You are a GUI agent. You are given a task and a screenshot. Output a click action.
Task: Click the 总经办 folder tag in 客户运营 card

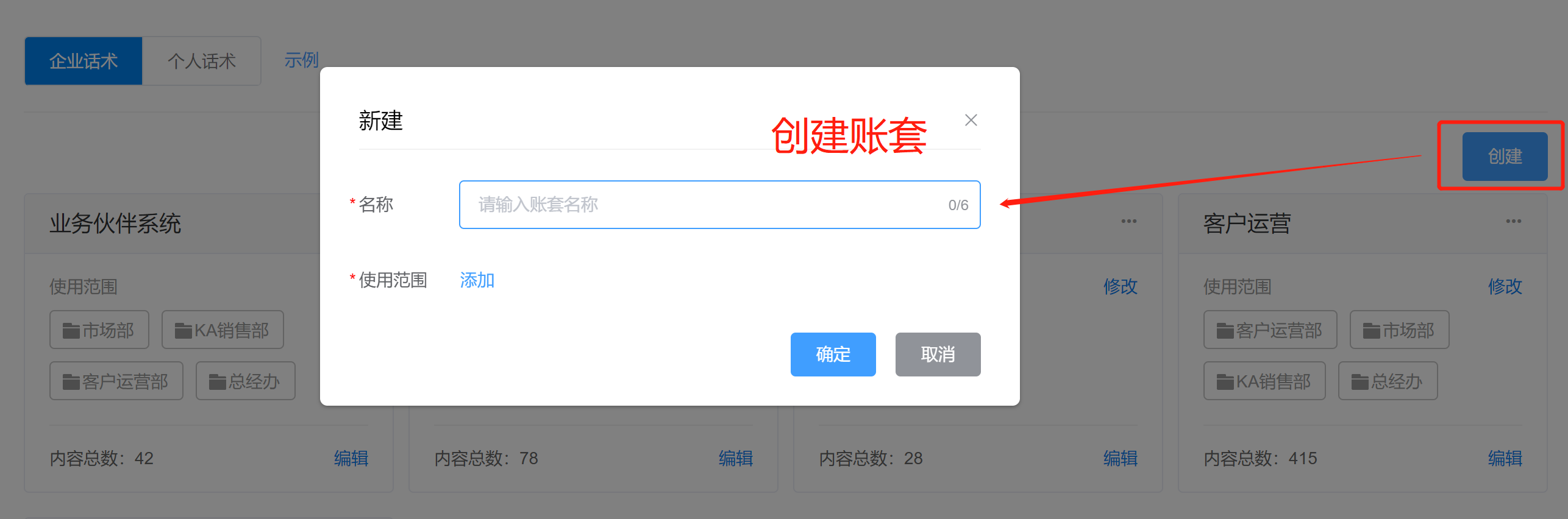1388,381
